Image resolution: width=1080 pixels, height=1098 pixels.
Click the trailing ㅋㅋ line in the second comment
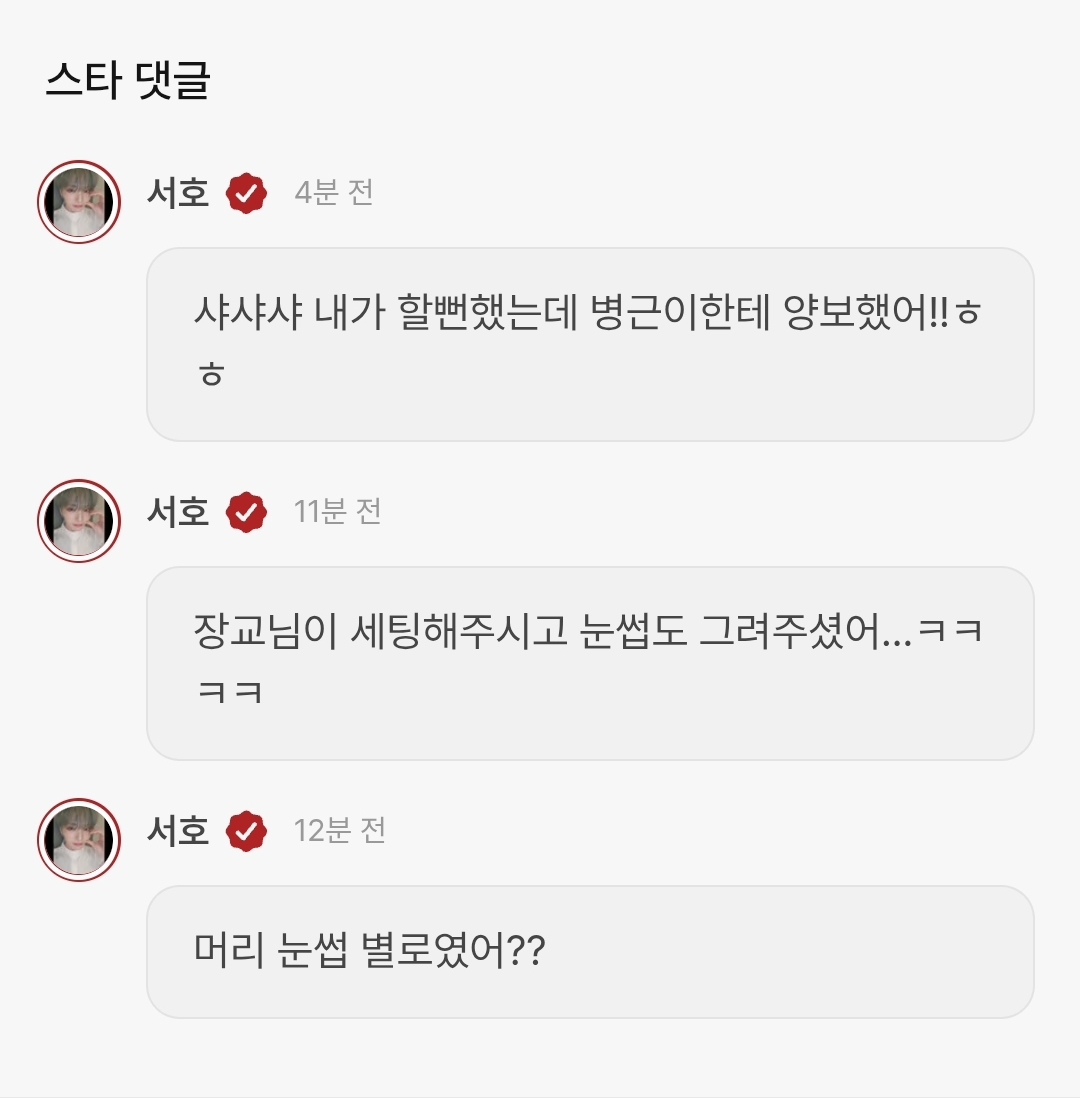click(230, 693)
